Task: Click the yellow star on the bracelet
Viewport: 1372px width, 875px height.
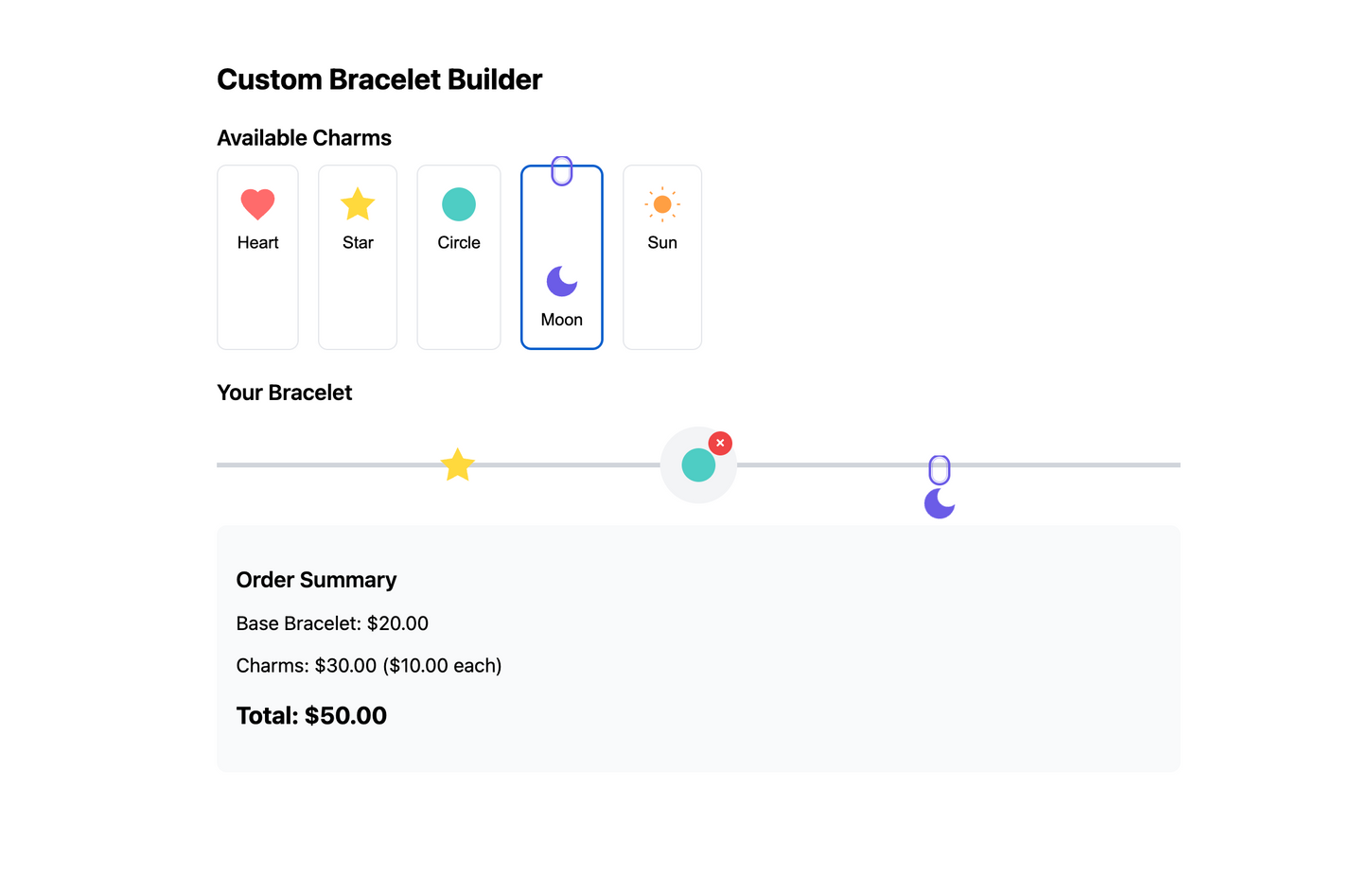Action: (458, 464)
